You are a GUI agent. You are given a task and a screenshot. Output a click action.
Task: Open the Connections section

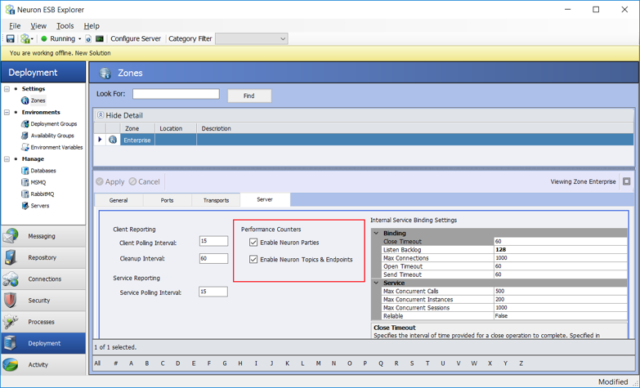43,279
